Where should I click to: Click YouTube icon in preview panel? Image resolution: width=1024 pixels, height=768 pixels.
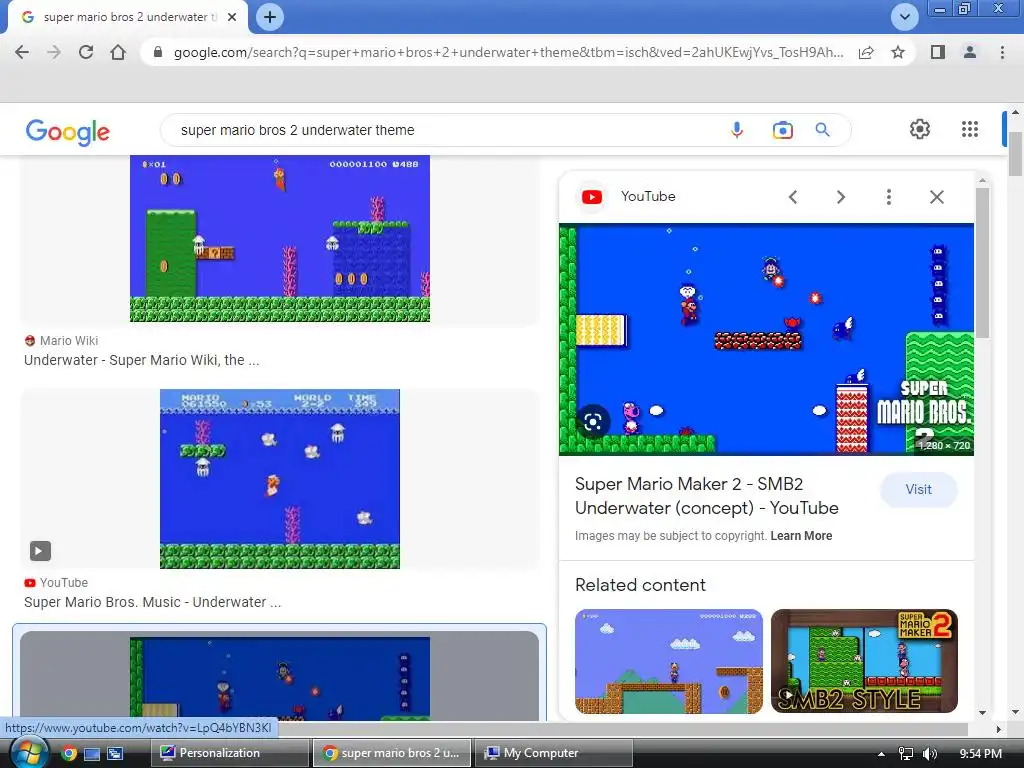(x=592, y=197)
